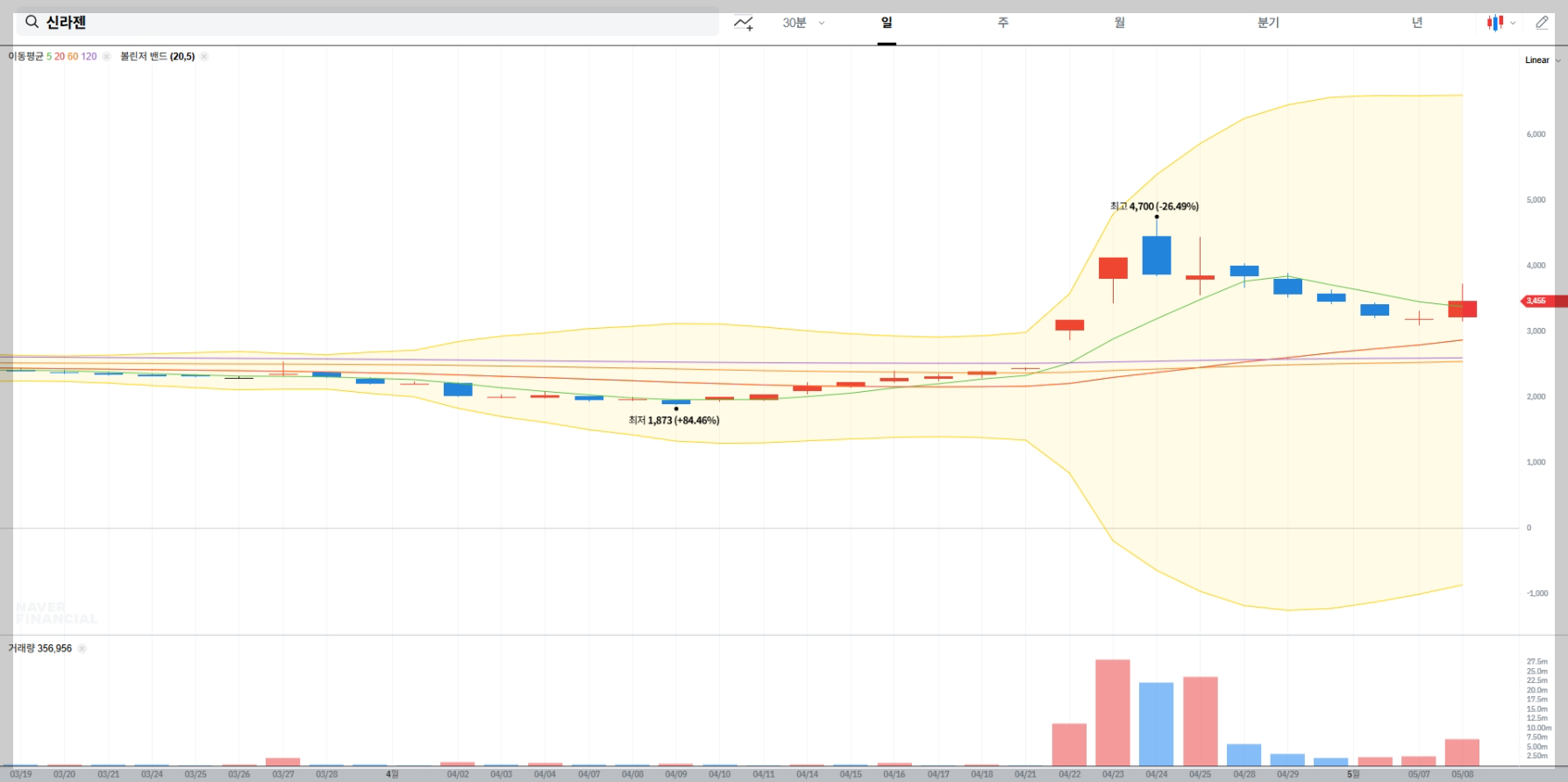Image resolution: width=1568 pixels, height=782 pixels.
Task: Select the 04/24 blue candlestick
Action: coord(1157,255)
